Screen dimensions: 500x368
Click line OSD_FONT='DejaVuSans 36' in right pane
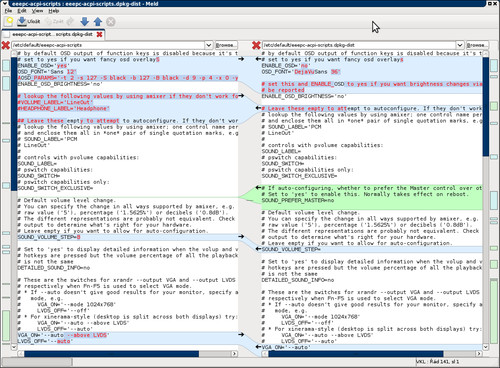[x=301, y=72]
